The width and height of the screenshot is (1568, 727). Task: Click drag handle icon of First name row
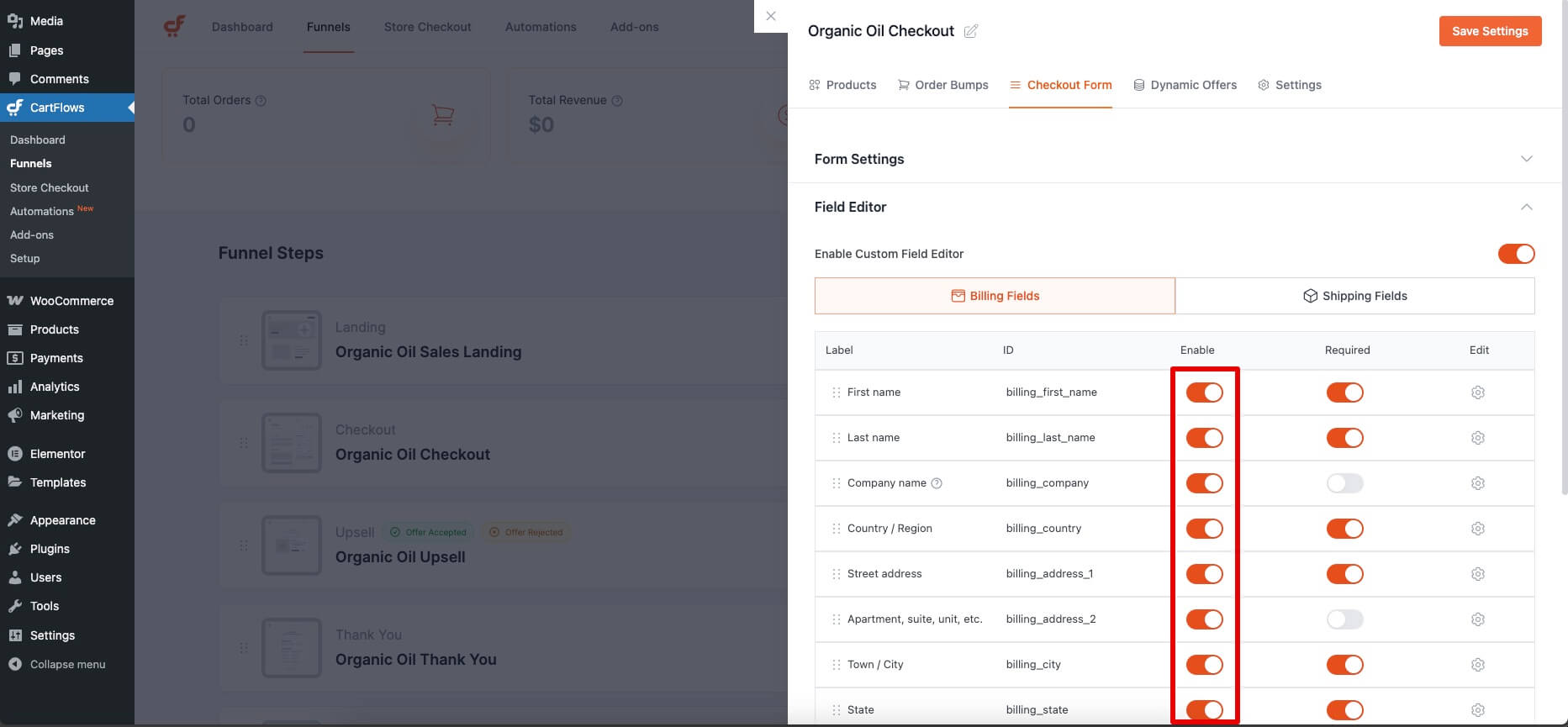pyautogui.click(x=836, y=392)
